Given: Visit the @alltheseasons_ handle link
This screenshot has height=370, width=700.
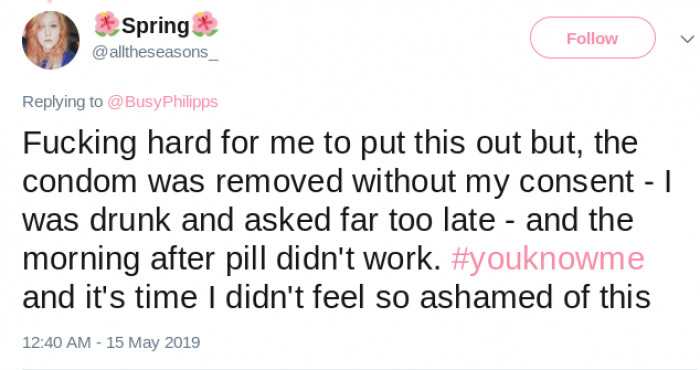Looking at the screenshot, I should [155, 52].
